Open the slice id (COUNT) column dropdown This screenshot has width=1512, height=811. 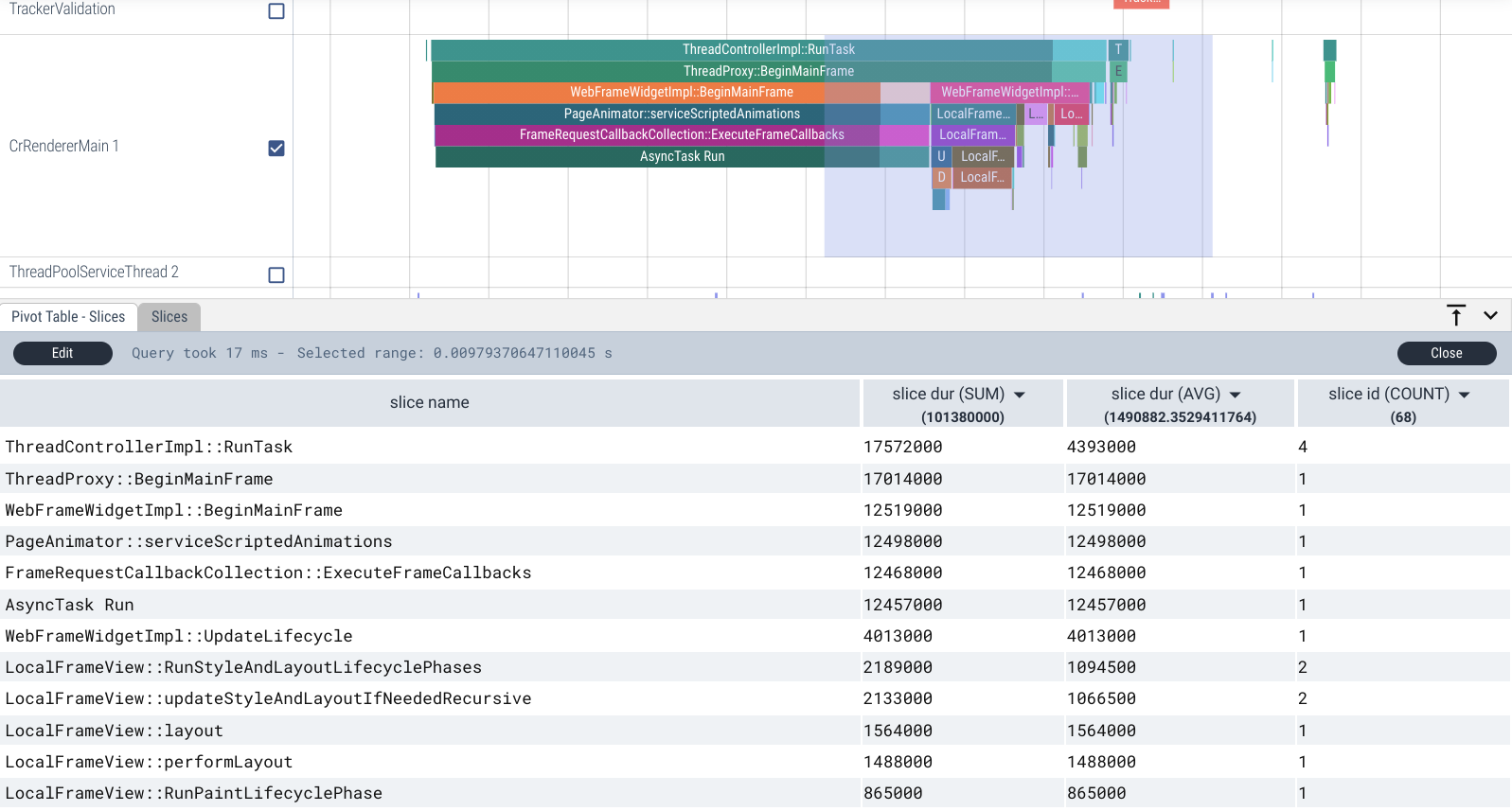(1464, 395)
